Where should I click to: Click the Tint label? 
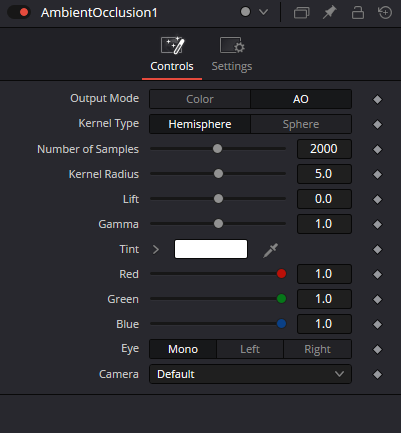(x=129, y=249)
